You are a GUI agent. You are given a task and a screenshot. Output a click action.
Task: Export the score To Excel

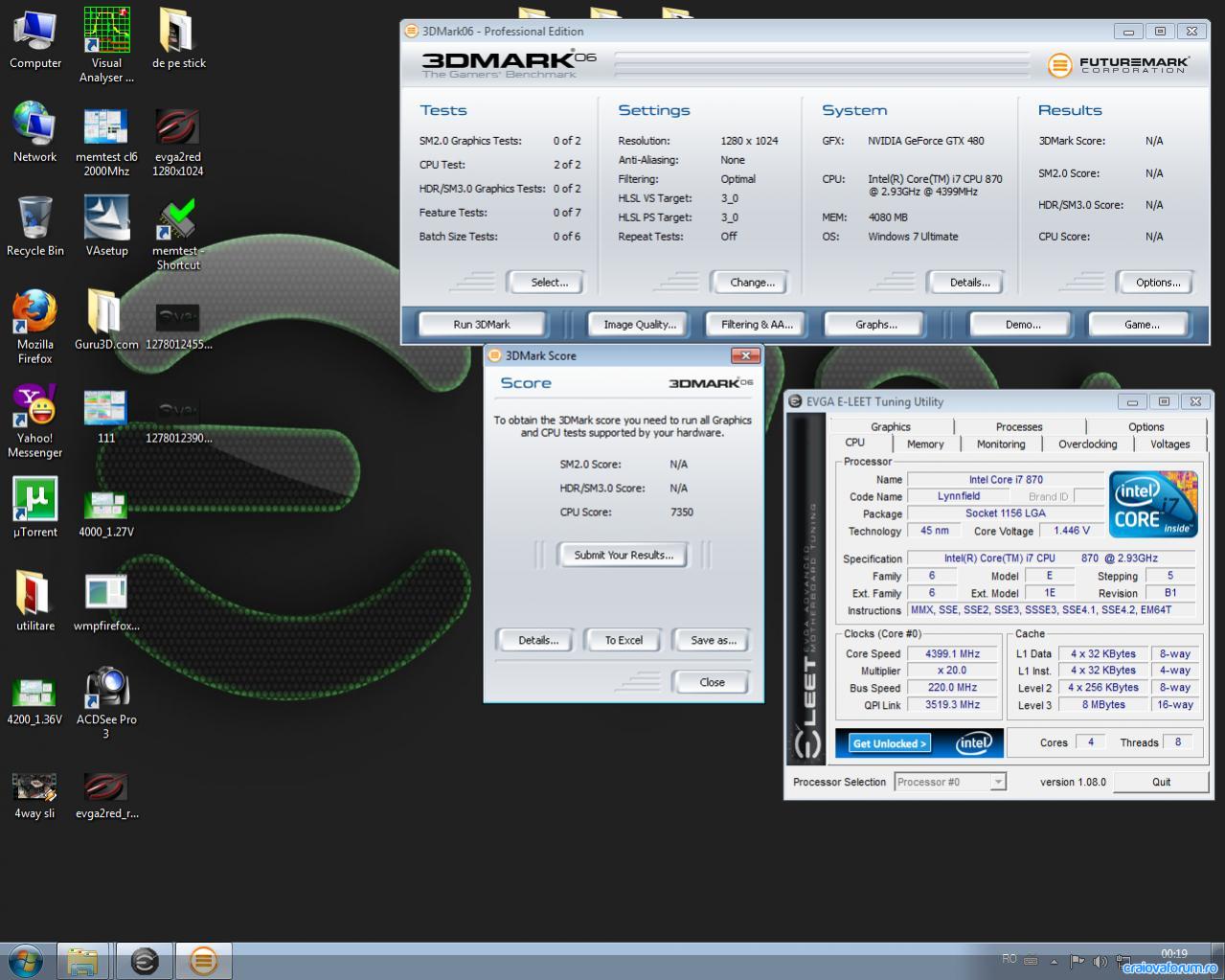[624, 640]
